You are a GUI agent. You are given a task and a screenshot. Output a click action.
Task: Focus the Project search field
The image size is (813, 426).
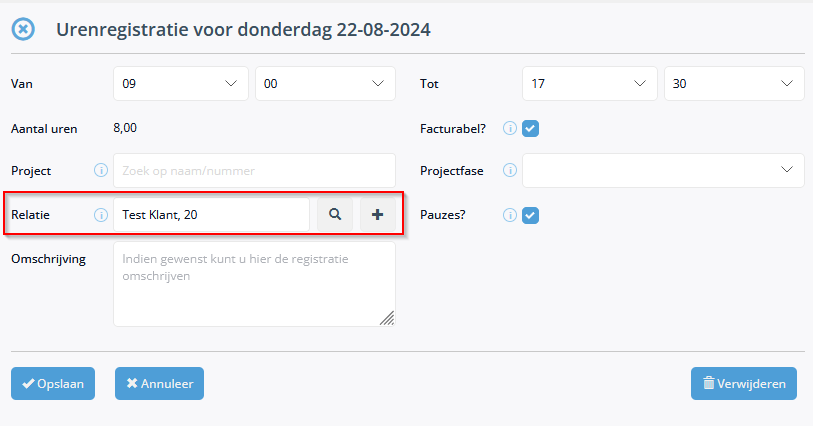pyautogui.click(x=255, y=170)
